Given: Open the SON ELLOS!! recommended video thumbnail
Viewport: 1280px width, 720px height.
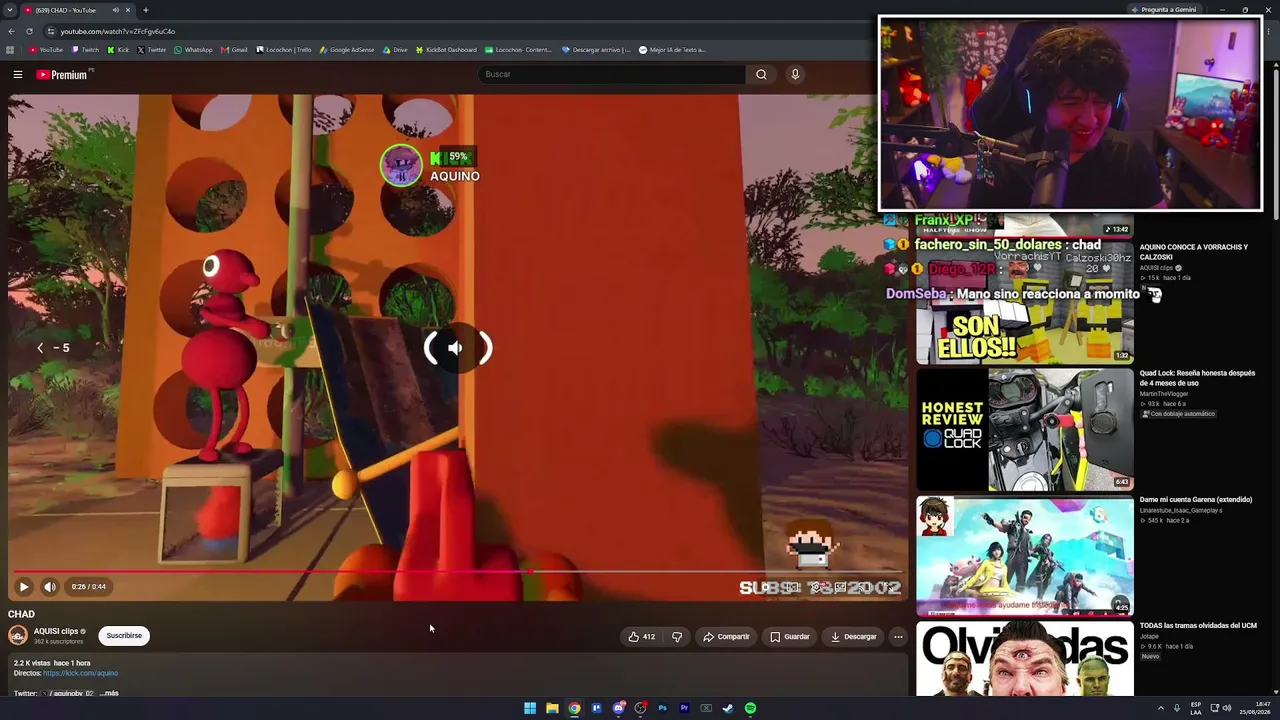Looking at the screenshot, I should tap(1025, 305).
